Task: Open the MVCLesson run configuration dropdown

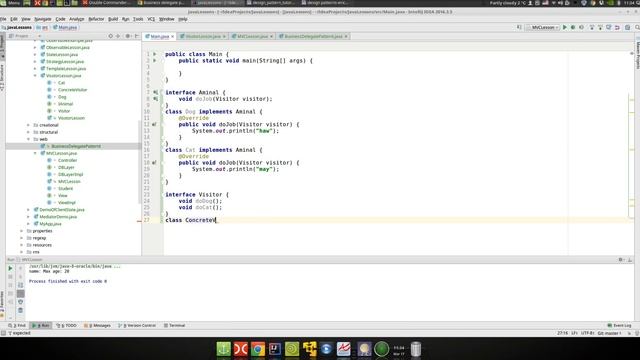Action: click(543, 27)
